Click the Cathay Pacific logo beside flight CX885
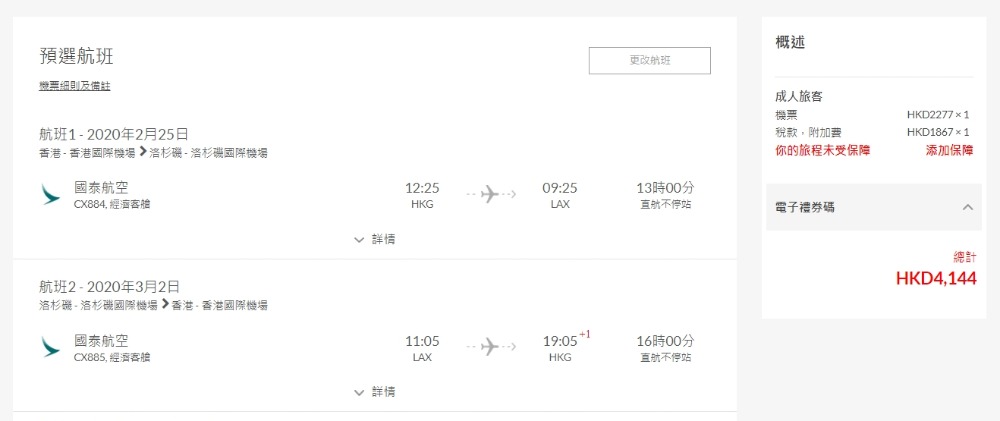 coord(50,347)
